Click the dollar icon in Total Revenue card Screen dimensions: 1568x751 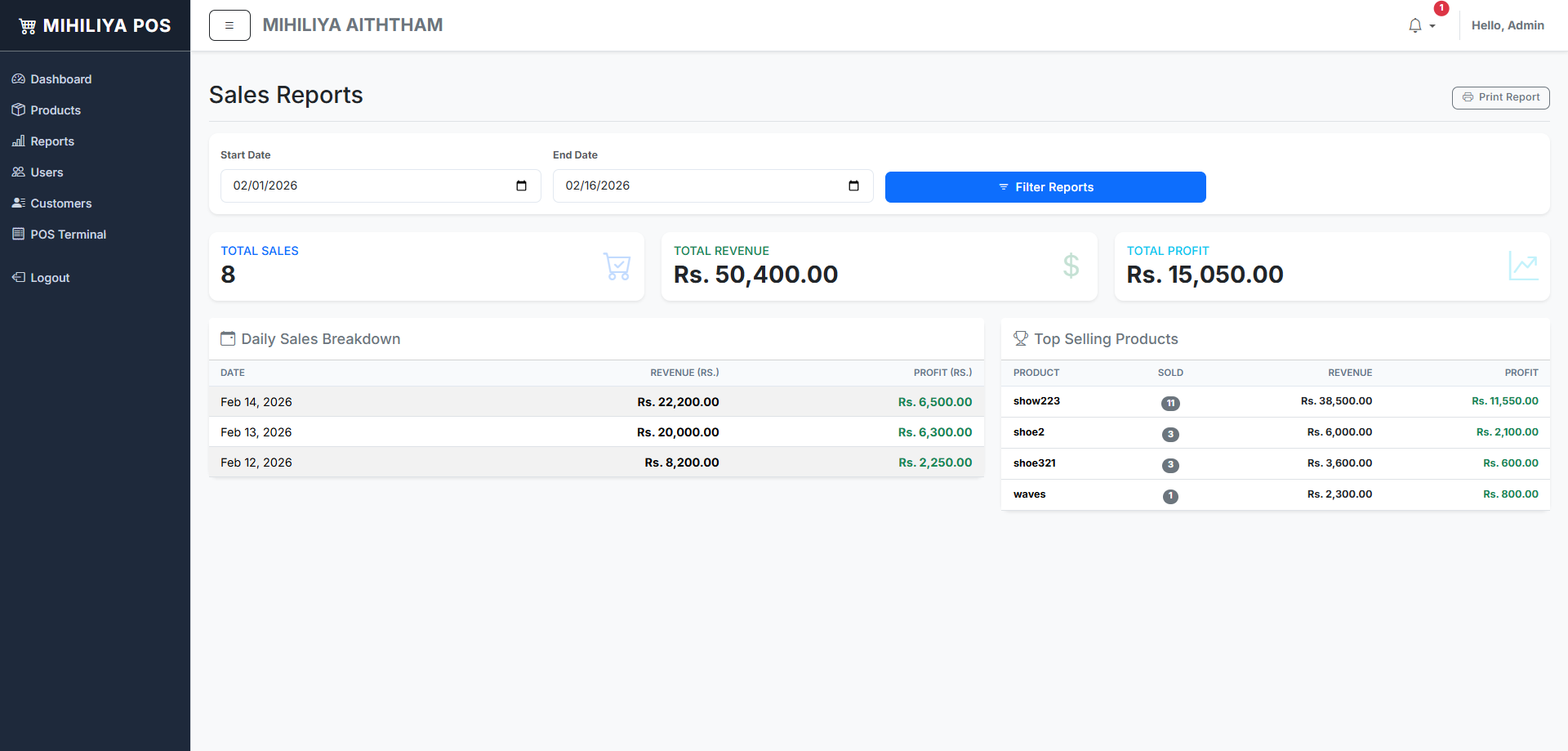(1071, 266)
